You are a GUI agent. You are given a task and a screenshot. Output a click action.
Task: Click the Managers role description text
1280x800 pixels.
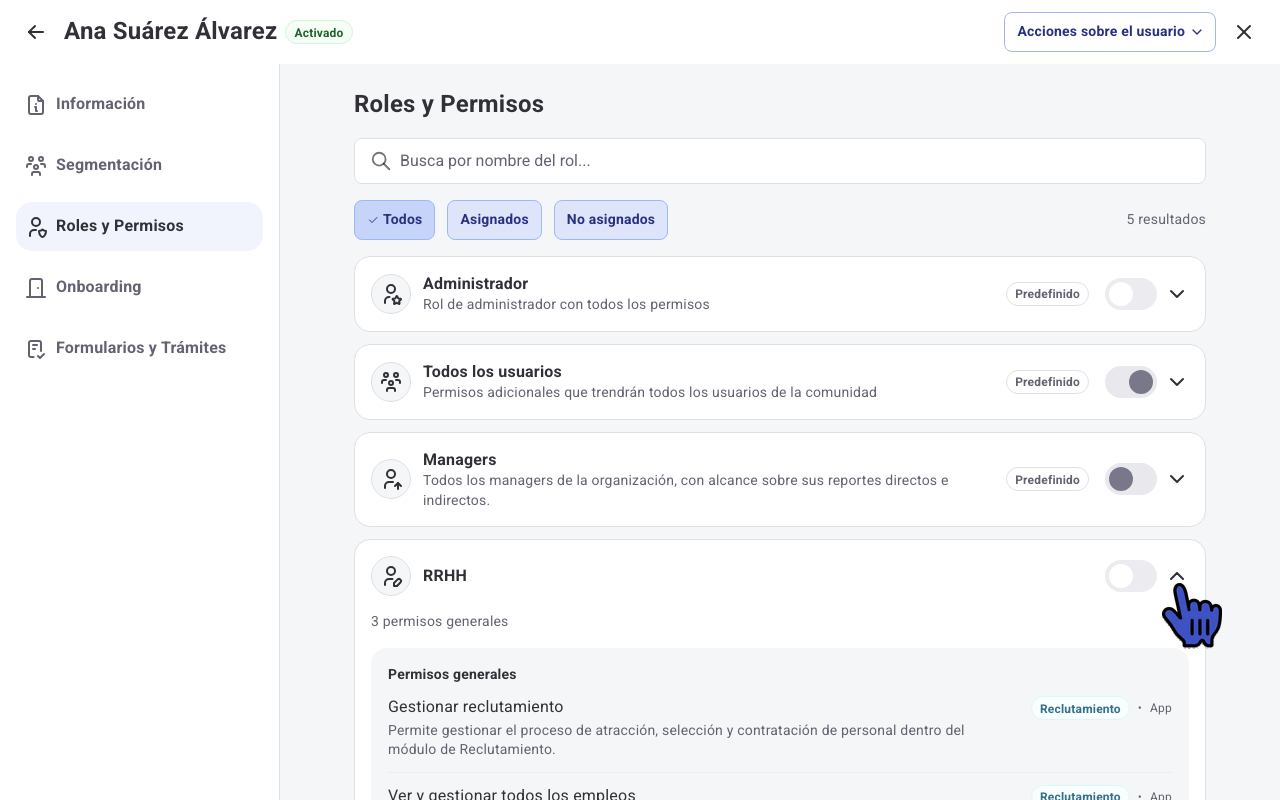coord(686,490)
